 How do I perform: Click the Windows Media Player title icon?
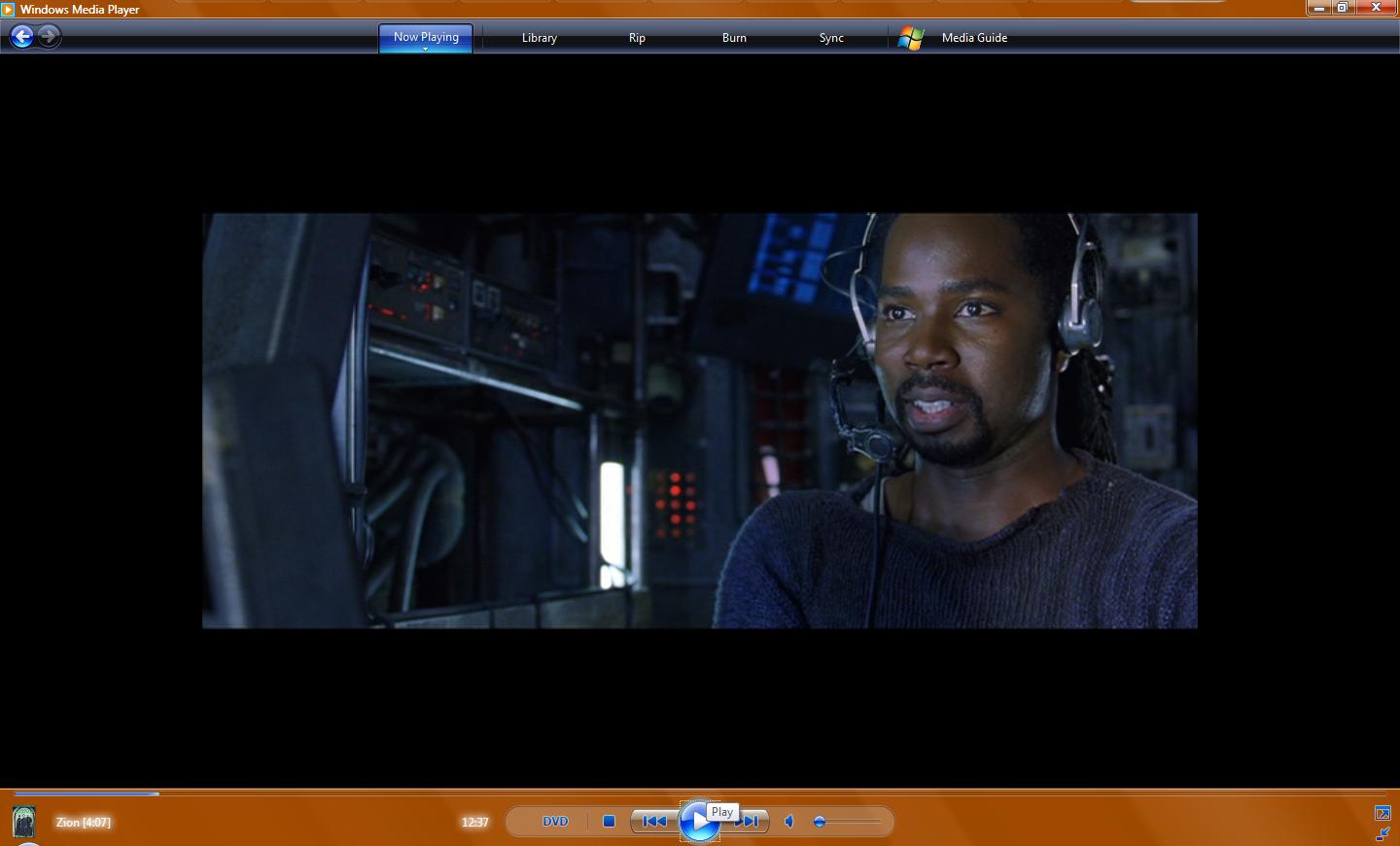(8, 9)
